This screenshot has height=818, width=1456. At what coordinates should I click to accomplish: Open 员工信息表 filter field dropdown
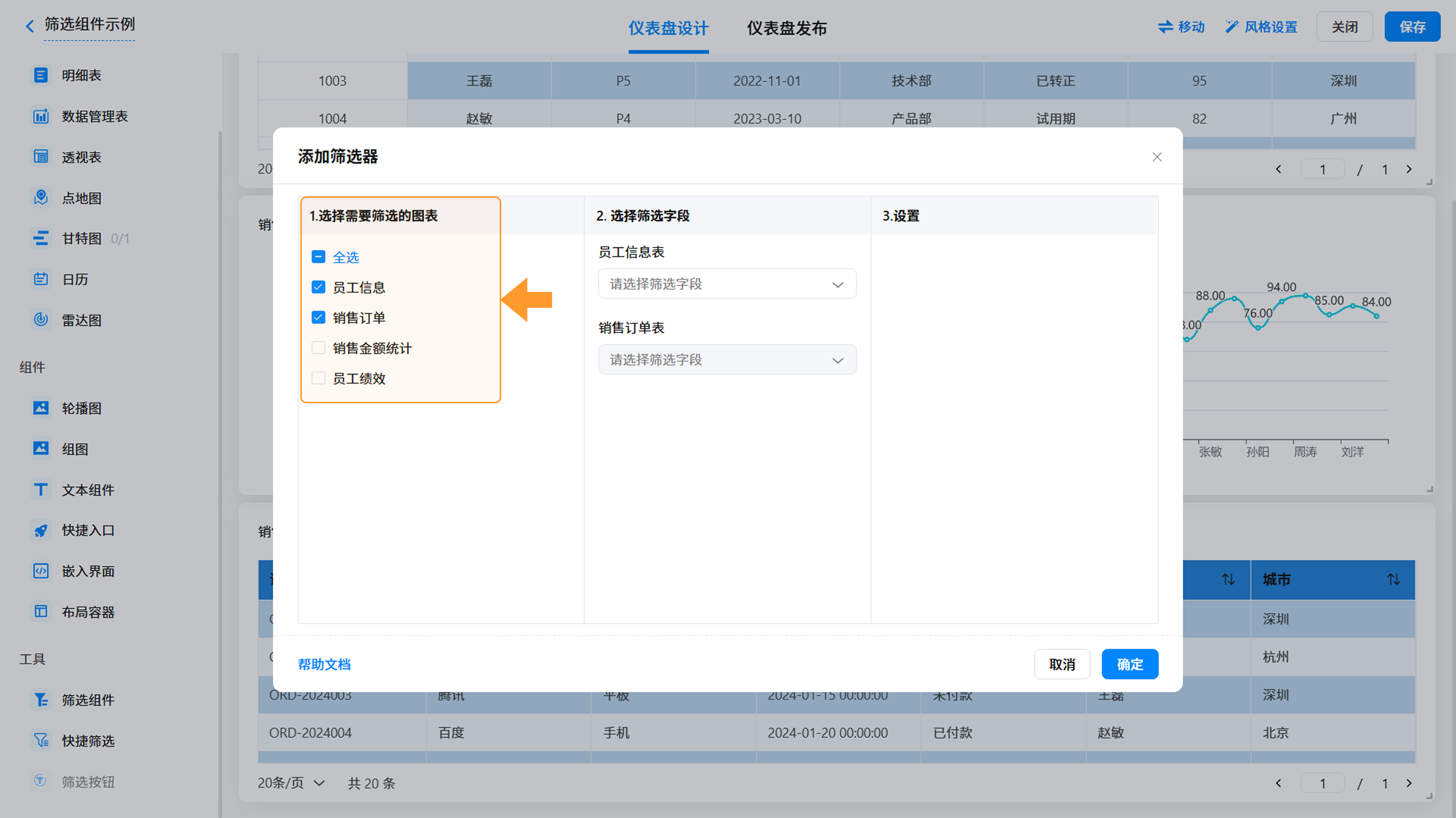coord(727,284)
